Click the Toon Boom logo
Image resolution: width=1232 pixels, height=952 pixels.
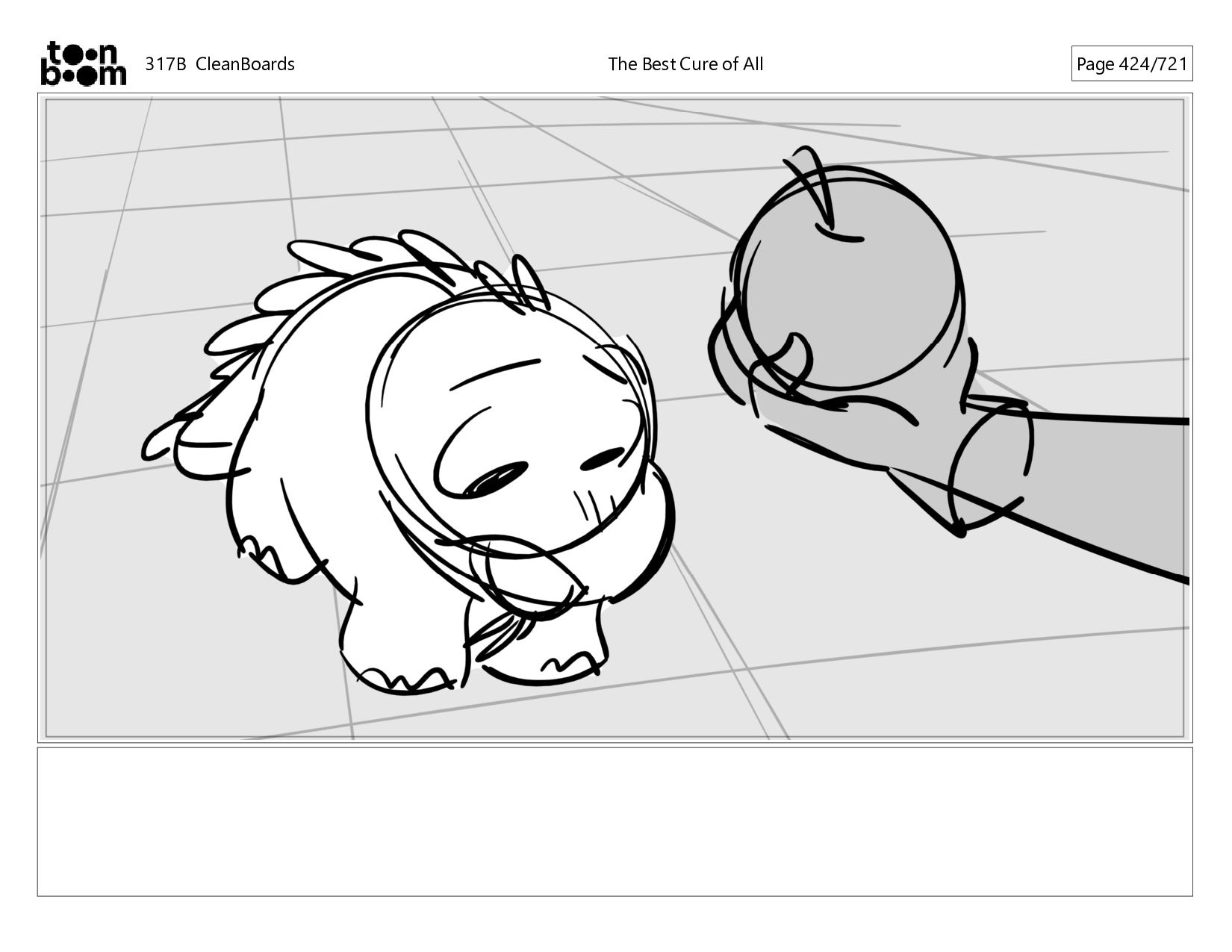83,63
